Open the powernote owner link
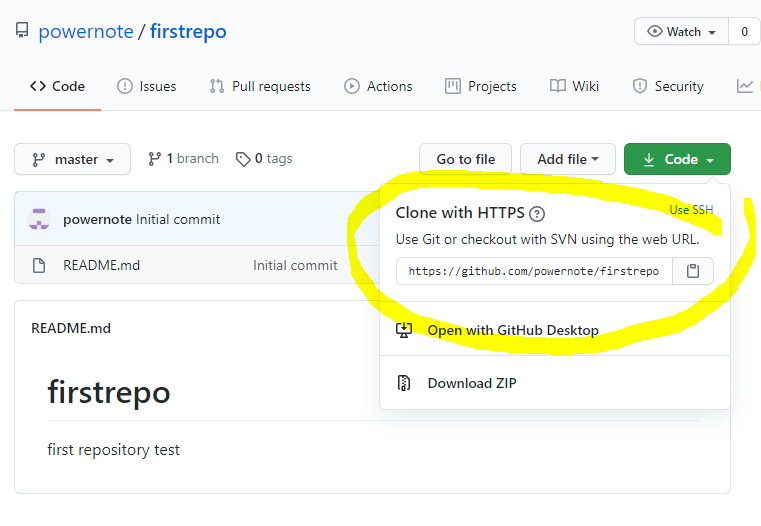 click(86, 32)
